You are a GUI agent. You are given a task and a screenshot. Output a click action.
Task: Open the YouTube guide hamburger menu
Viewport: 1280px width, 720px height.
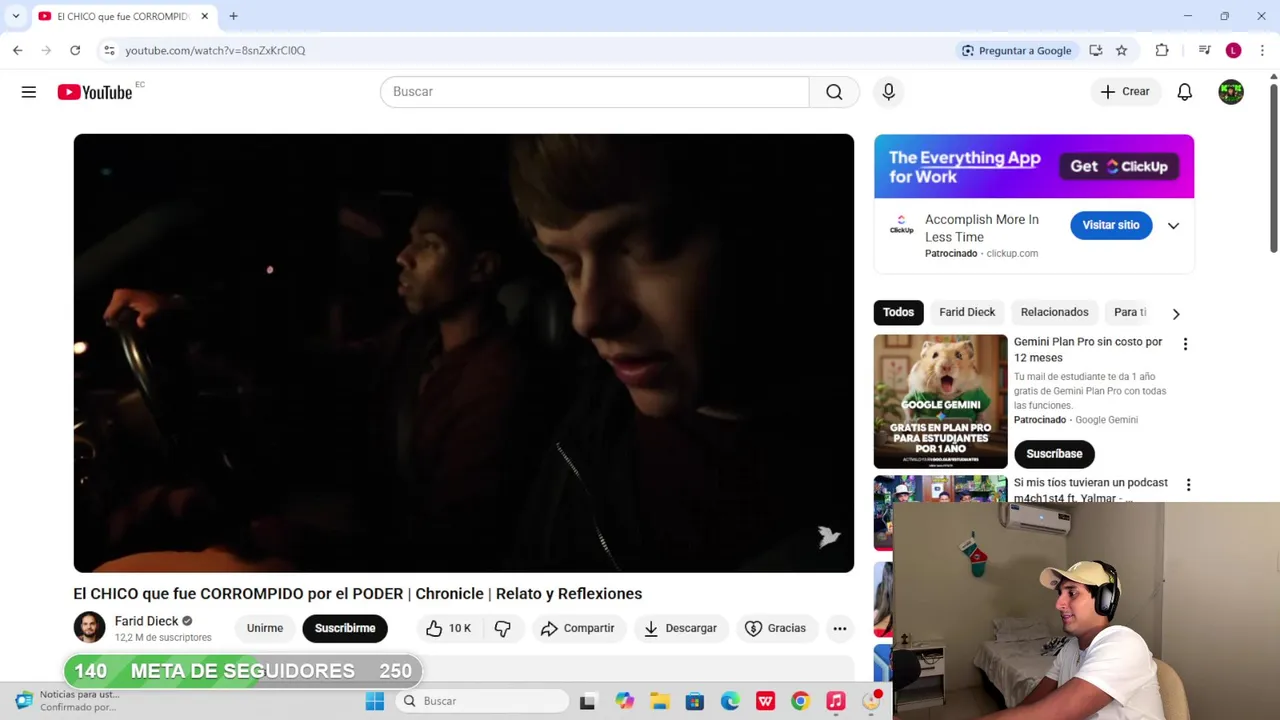tap(29, 92)
